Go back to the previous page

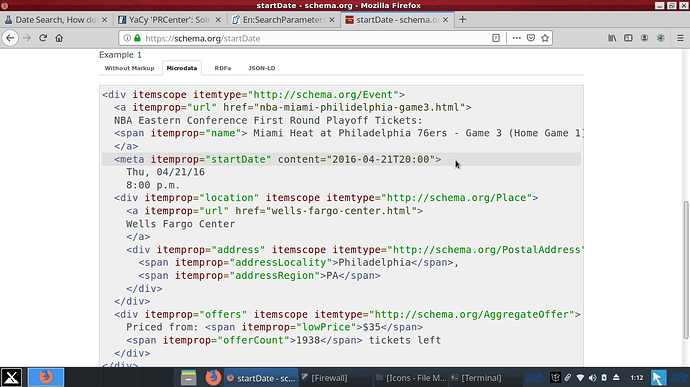coord(10,38)
